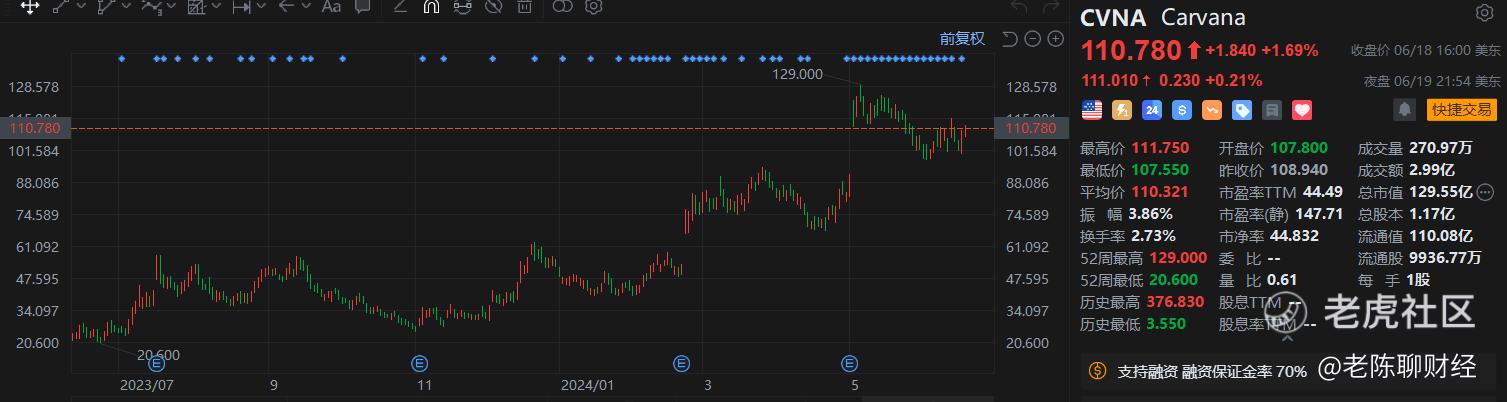Click the orange downtrend short-selling icon

pyautogui.click(x=1212, y=110)
